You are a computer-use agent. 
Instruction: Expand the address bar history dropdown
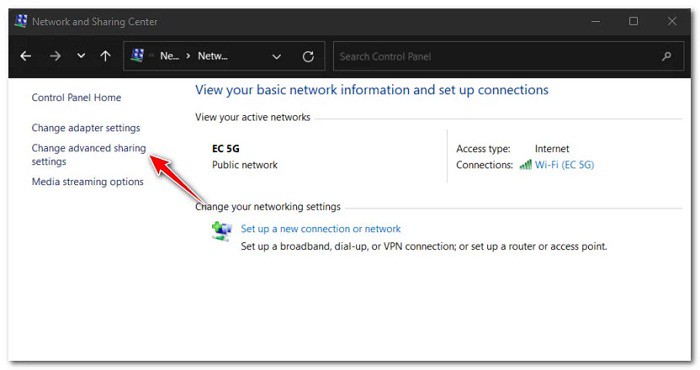point(276,57)
